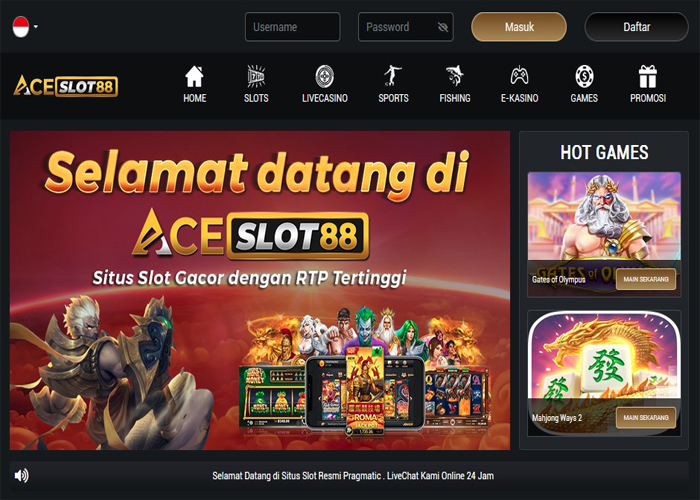The width and height of the screenshot is (700, 500).
Task: Toggle password visibility eye icon
Action: click(442, 27)
